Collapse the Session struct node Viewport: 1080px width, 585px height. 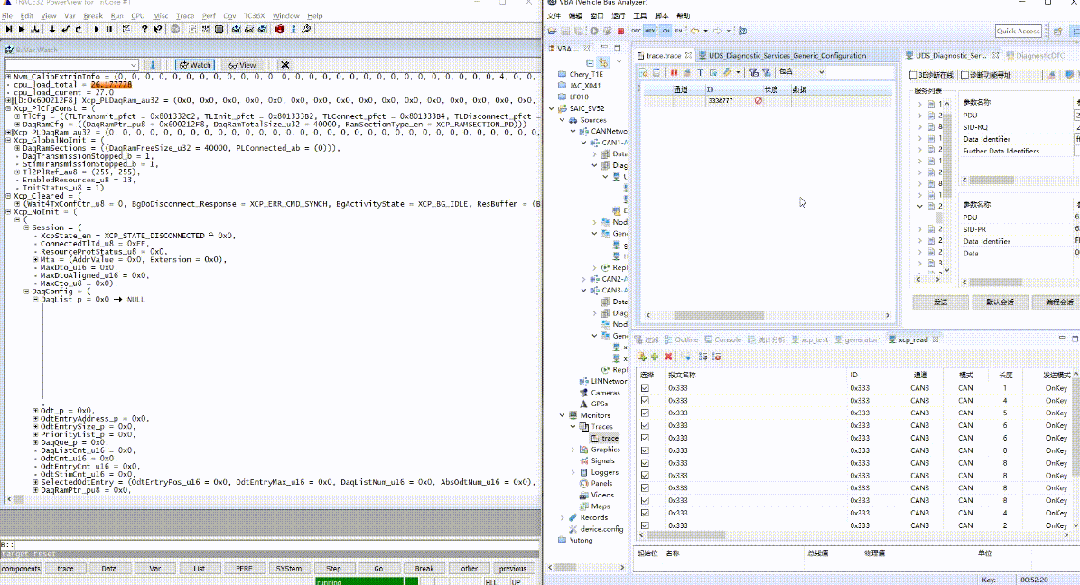pyautogui.click(x=26, y=227)
